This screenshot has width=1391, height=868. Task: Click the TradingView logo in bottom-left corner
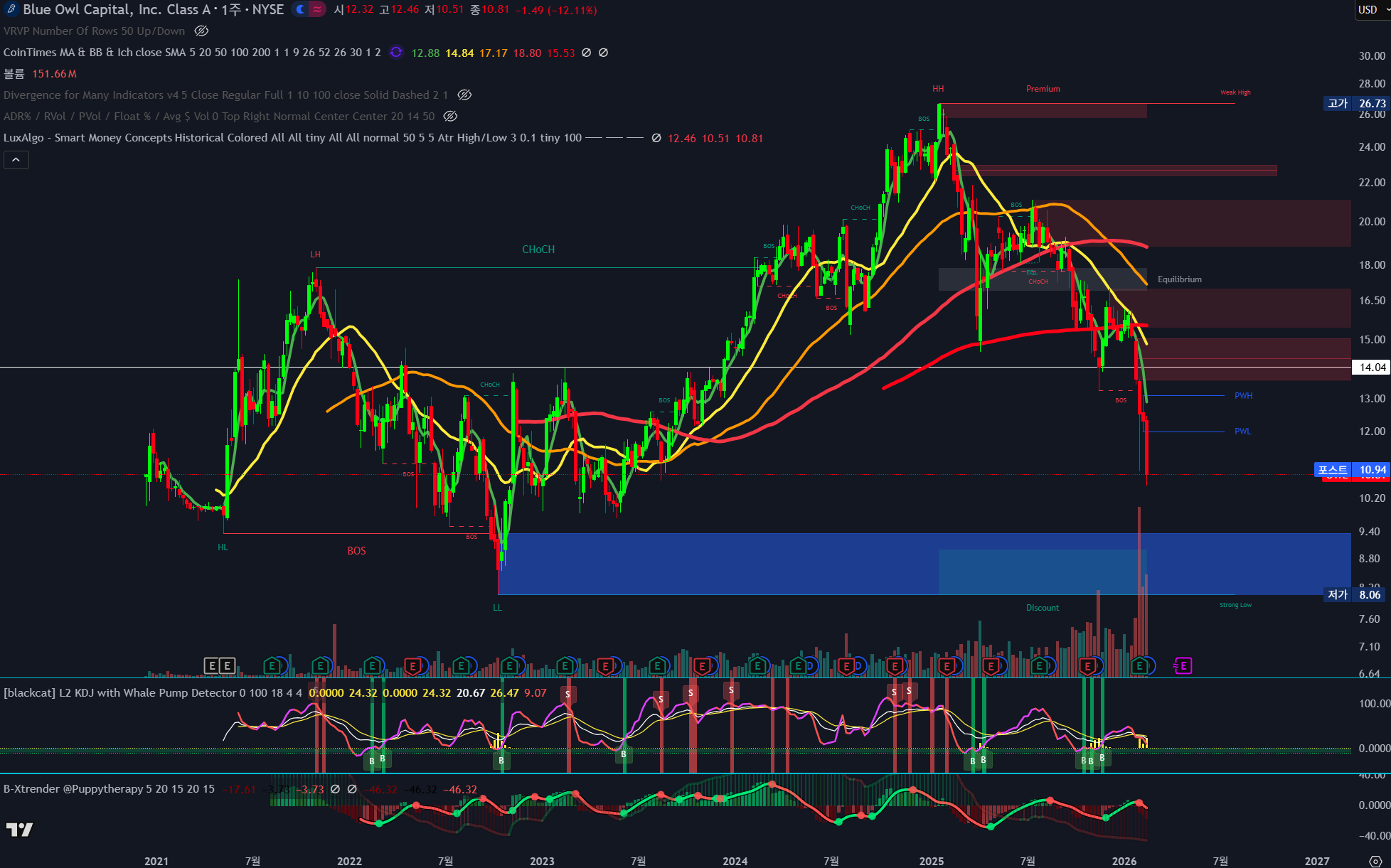pyautogui.click(x=19, y=829)
